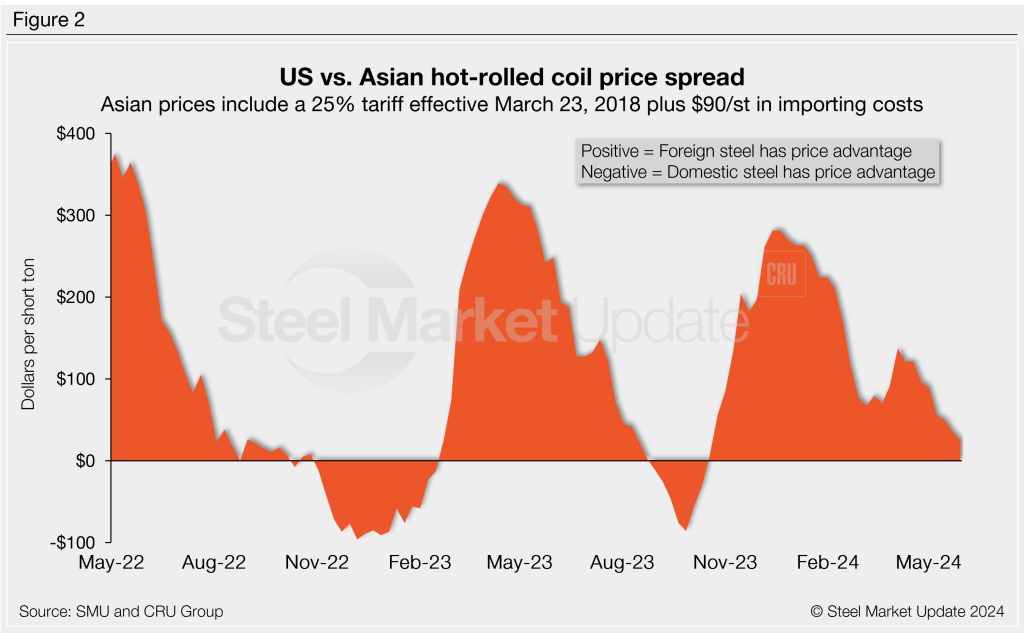Click the "Source: SMU and CRU Group" text
Viewport: 1024px width, 633px height.
click(x=121, y=611)
